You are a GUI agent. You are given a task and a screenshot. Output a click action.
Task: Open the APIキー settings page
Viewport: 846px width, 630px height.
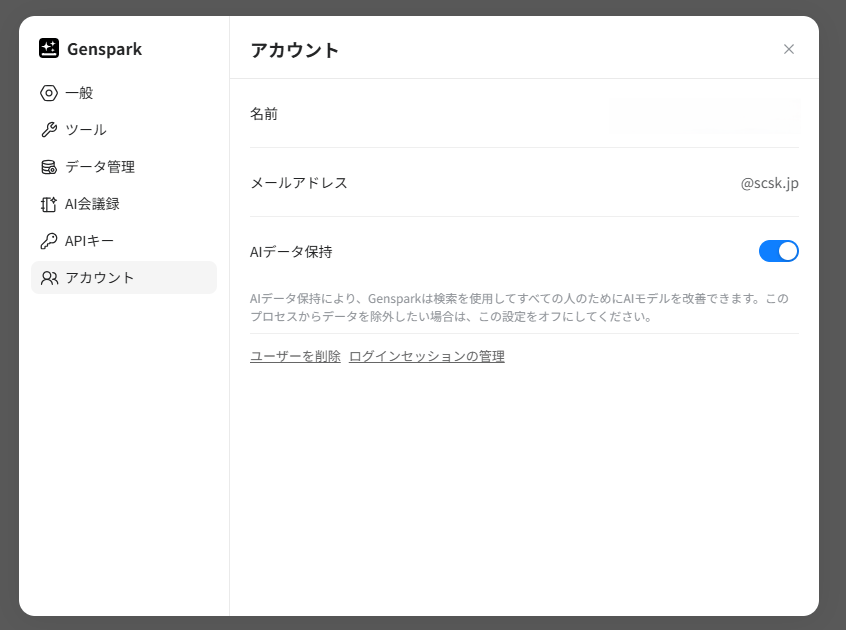tap(90, 241)
